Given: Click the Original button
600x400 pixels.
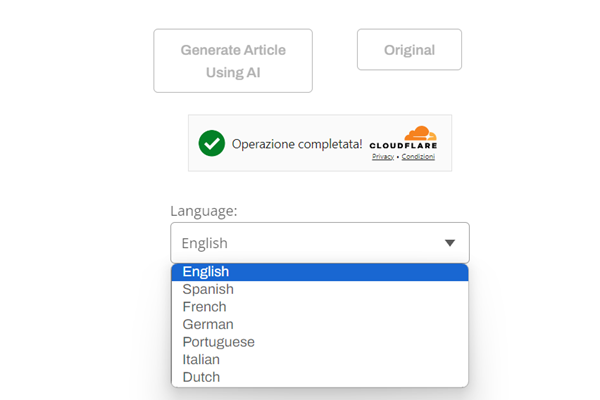Looking at the screenshot, I should [409, 50].
